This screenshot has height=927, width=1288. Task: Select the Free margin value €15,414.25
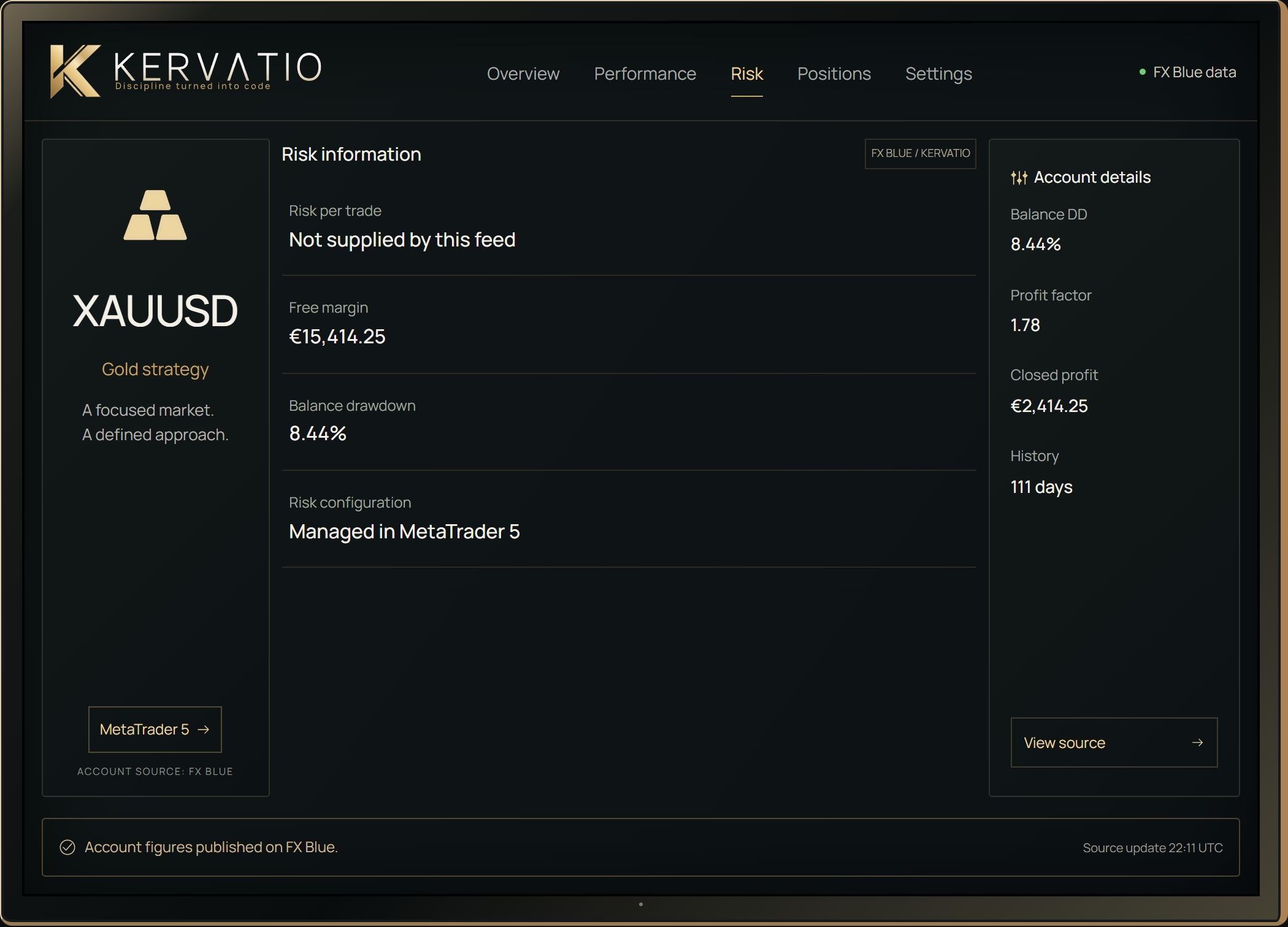[x=337, y=337]
